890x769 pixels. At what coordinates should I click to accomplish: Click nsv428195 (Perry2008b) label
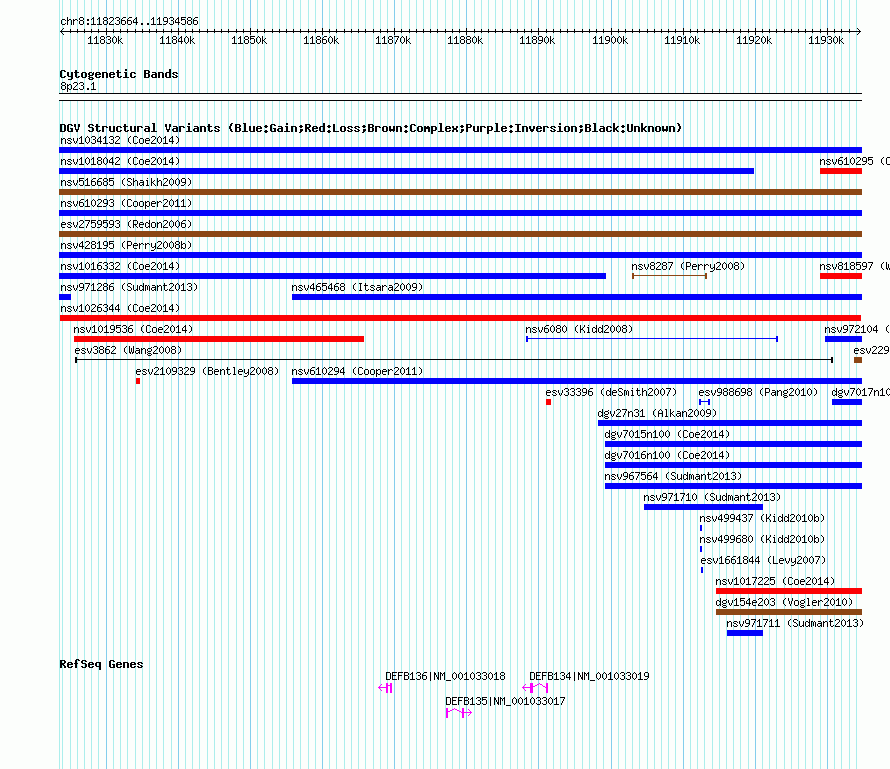click(126, 245)
